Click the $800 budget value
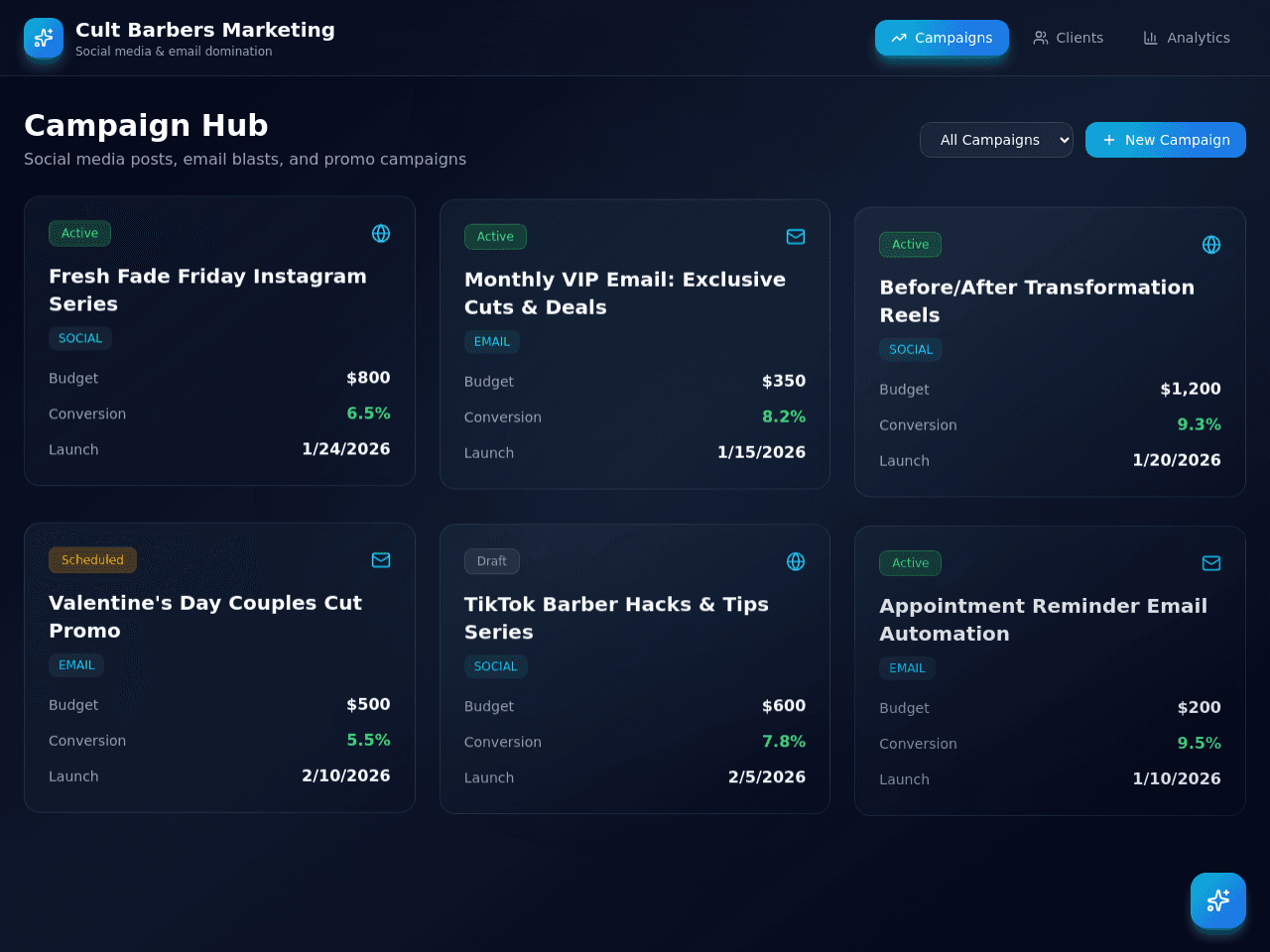 tap(368, 378)
